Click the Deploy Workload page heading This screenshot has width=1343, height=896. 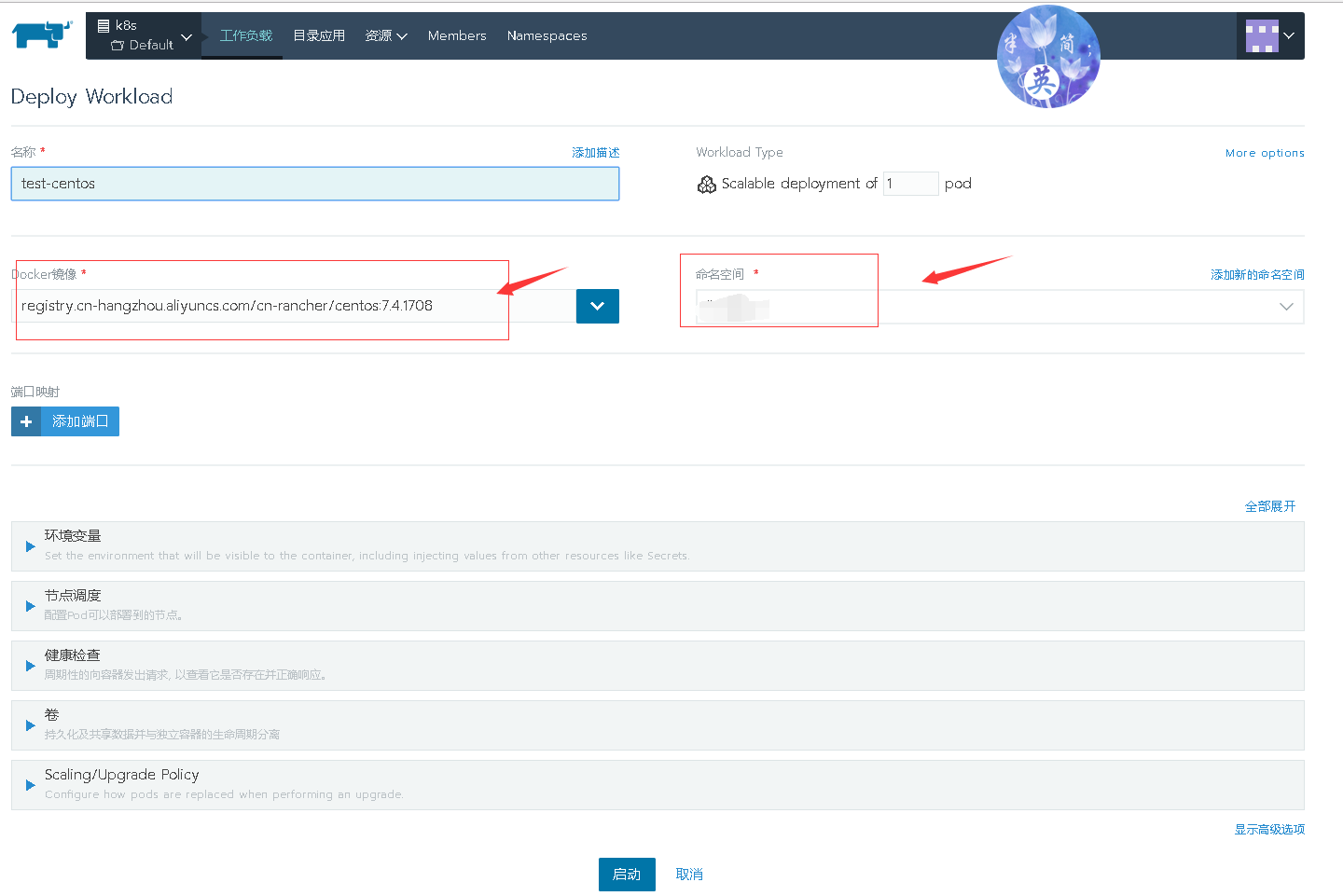point(91,97)
